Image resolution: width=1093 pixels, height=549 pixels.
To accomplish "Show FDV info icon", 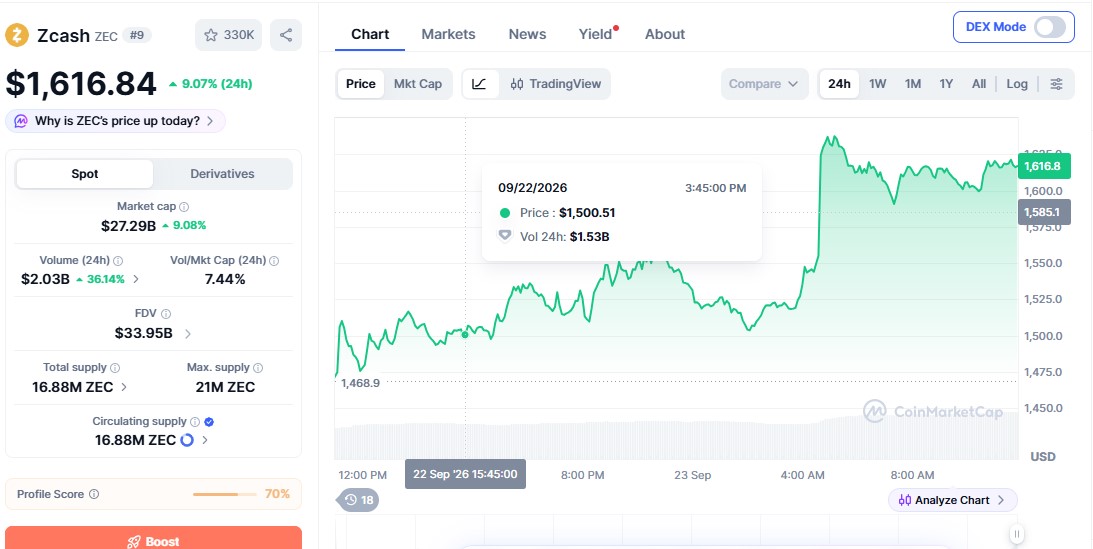I will coord(166,314).
